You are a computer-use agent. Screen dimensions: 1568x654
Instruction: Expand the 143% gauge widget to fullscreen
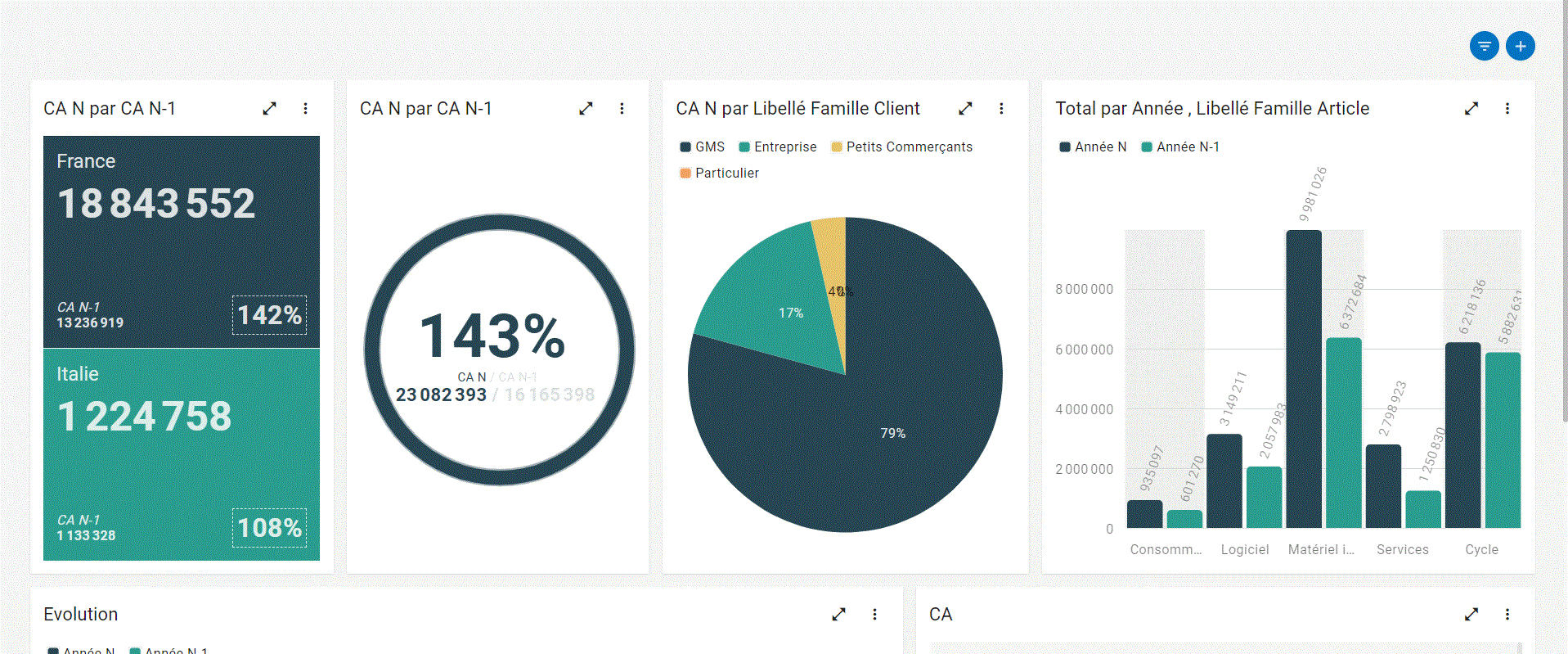pos(586,108)
